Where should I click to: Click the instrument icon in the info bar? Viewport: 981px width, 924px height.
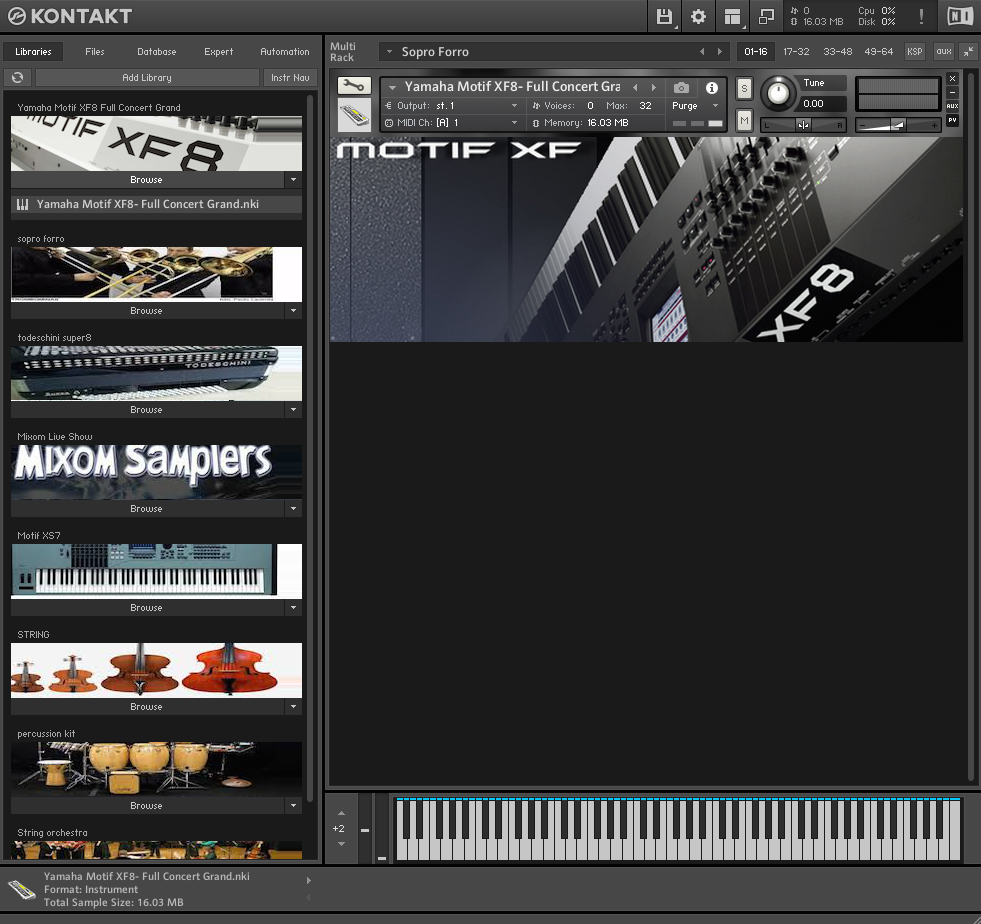pos(22,889)
